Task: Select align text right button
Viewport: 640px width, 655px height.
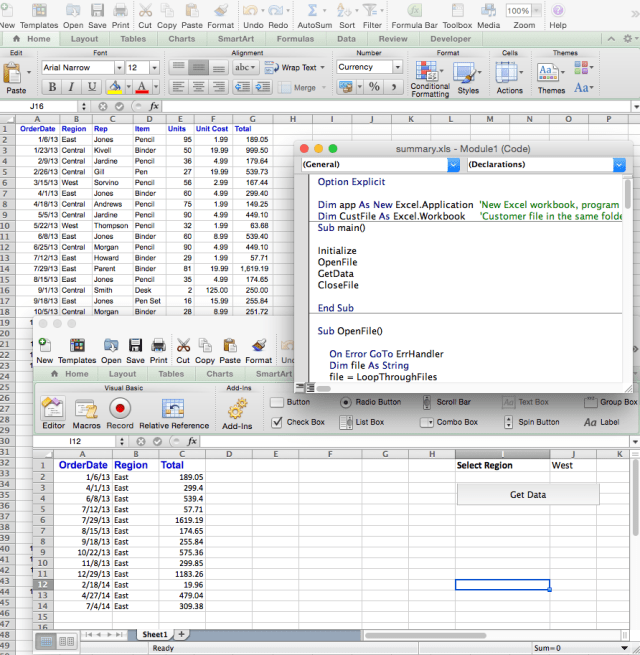Action: 218,87
